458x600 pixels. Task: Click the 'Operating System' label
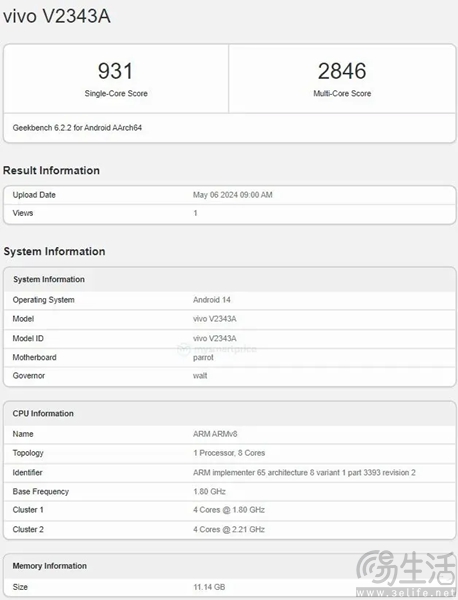tap(44, 300)
